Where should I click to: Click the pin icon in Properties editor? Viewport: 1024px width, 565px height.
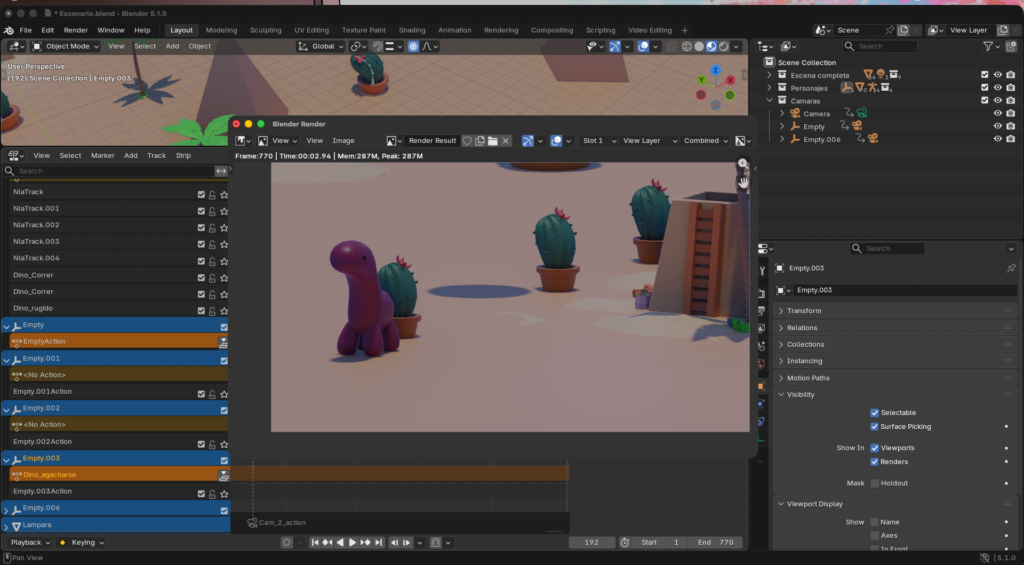[1010, 268]
